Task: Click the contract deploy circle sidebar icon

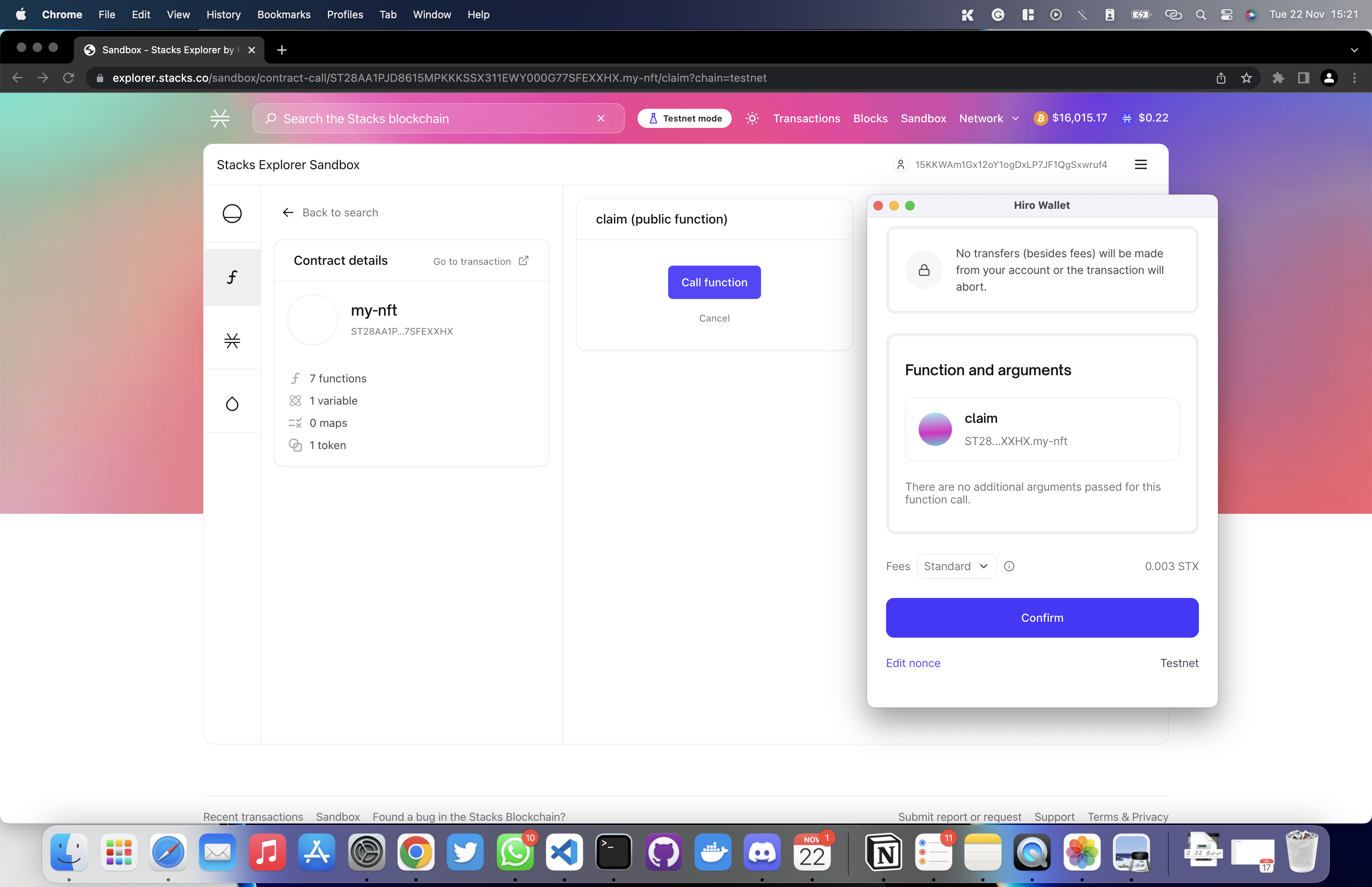Action: click(x=232, y=214)
